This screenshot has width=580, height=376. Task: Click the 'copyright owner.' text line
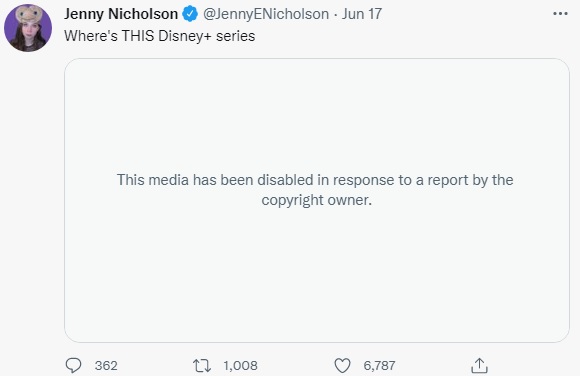point(317,200)
